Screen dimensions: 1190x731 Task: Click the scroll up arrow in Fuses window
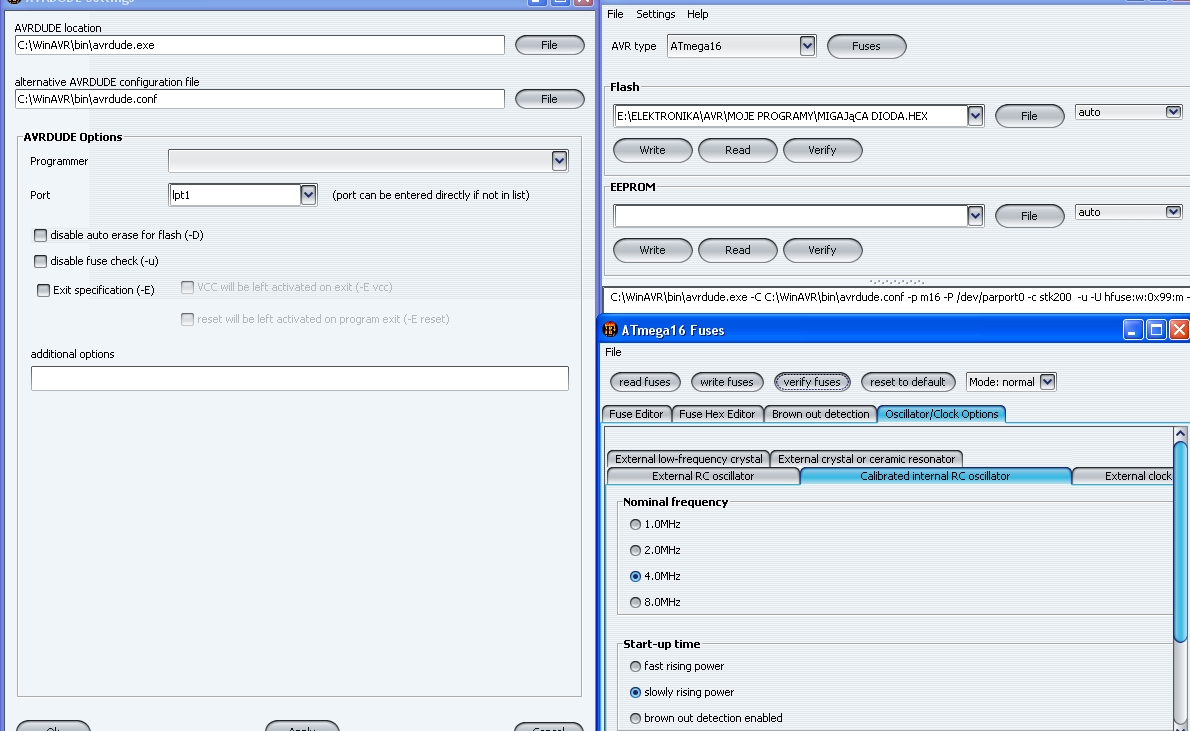(1180, 433)
